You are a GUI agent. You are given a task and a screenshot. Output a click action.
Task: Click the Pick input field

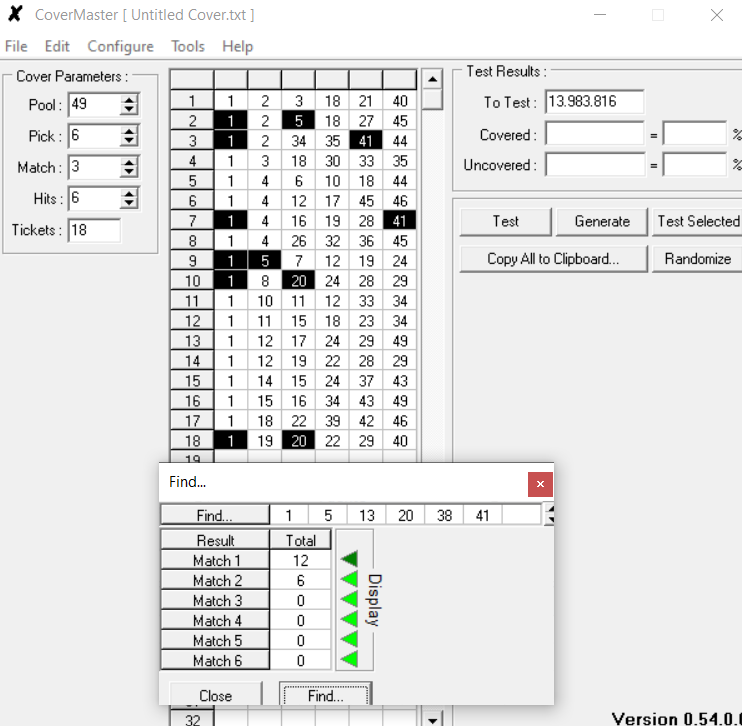(x=94, y=136)
